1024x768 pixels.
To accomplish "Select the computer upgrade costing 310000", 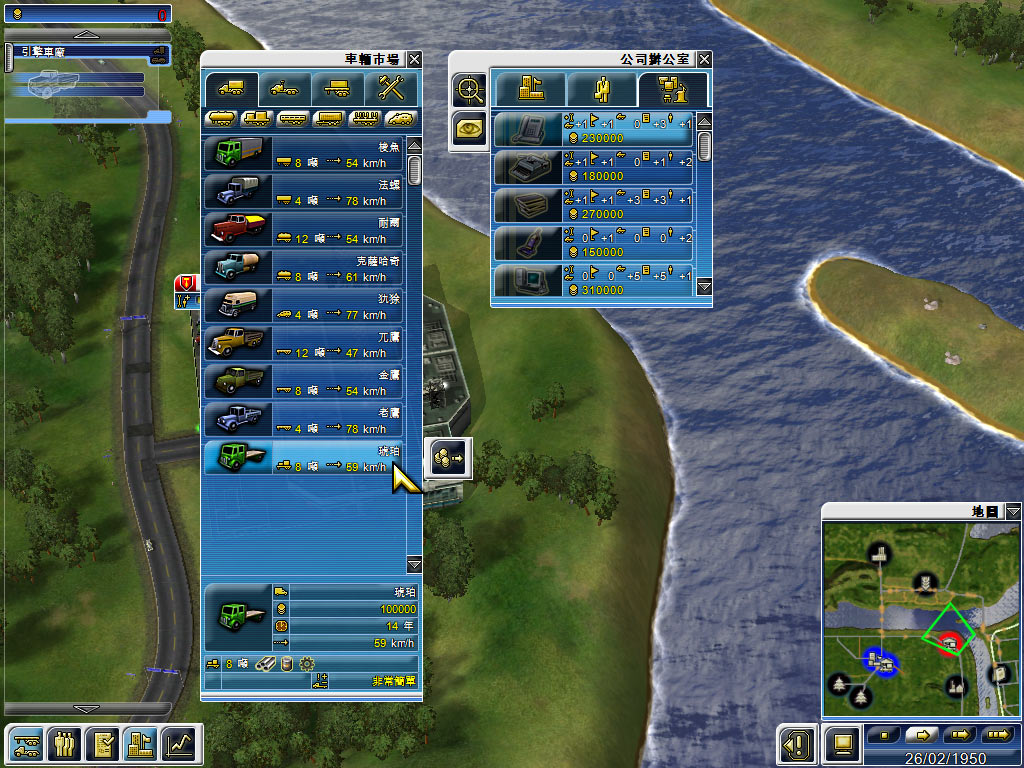I will click(594, 280).
